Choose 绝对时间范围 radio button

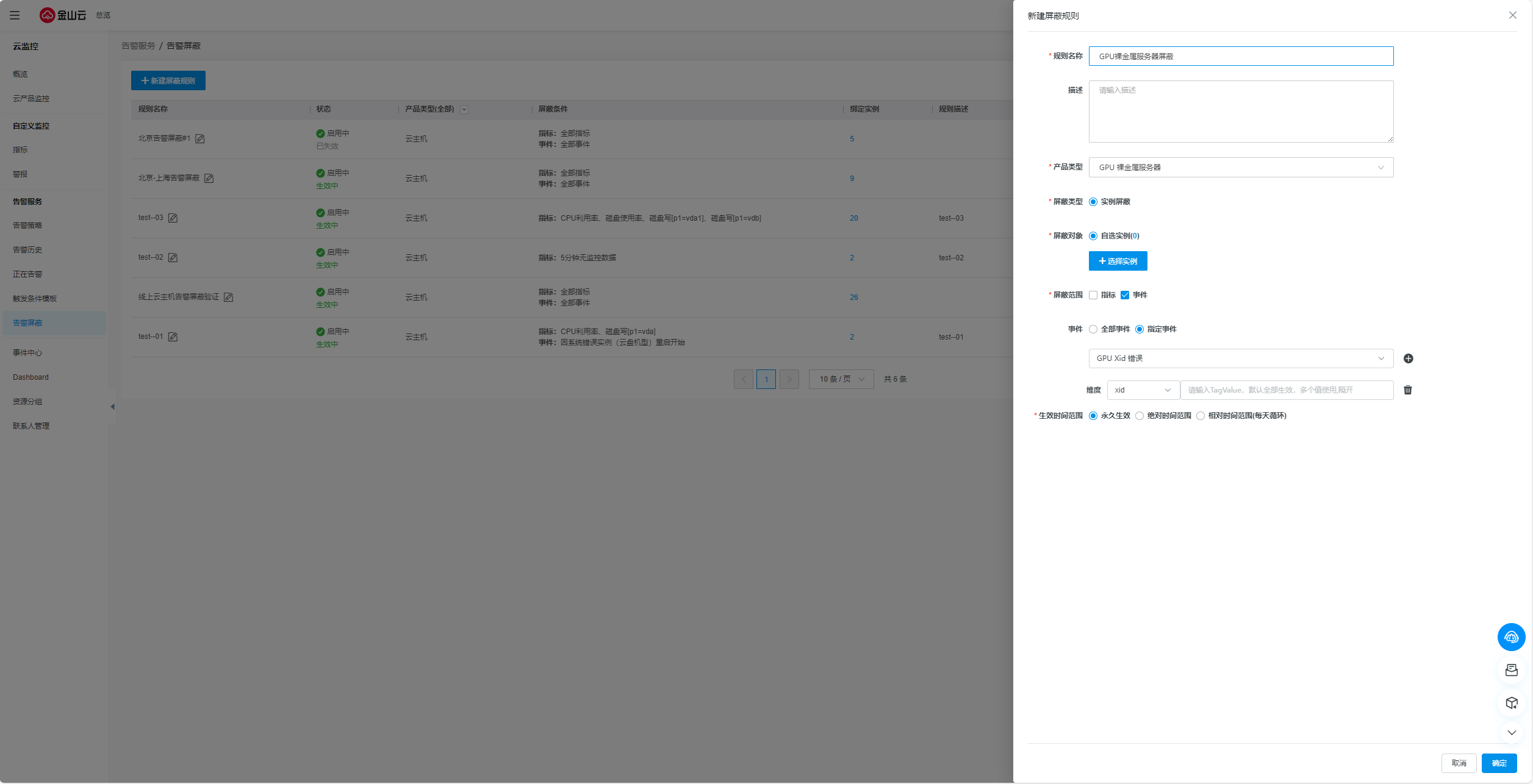point(1140,416)
